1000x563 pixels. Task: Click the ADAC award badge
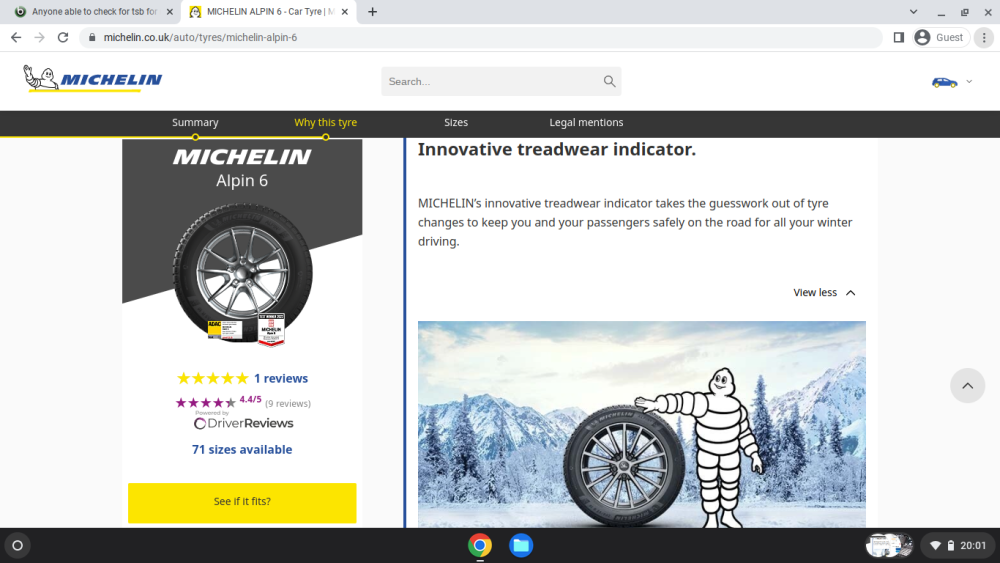[x=224, y=330]
